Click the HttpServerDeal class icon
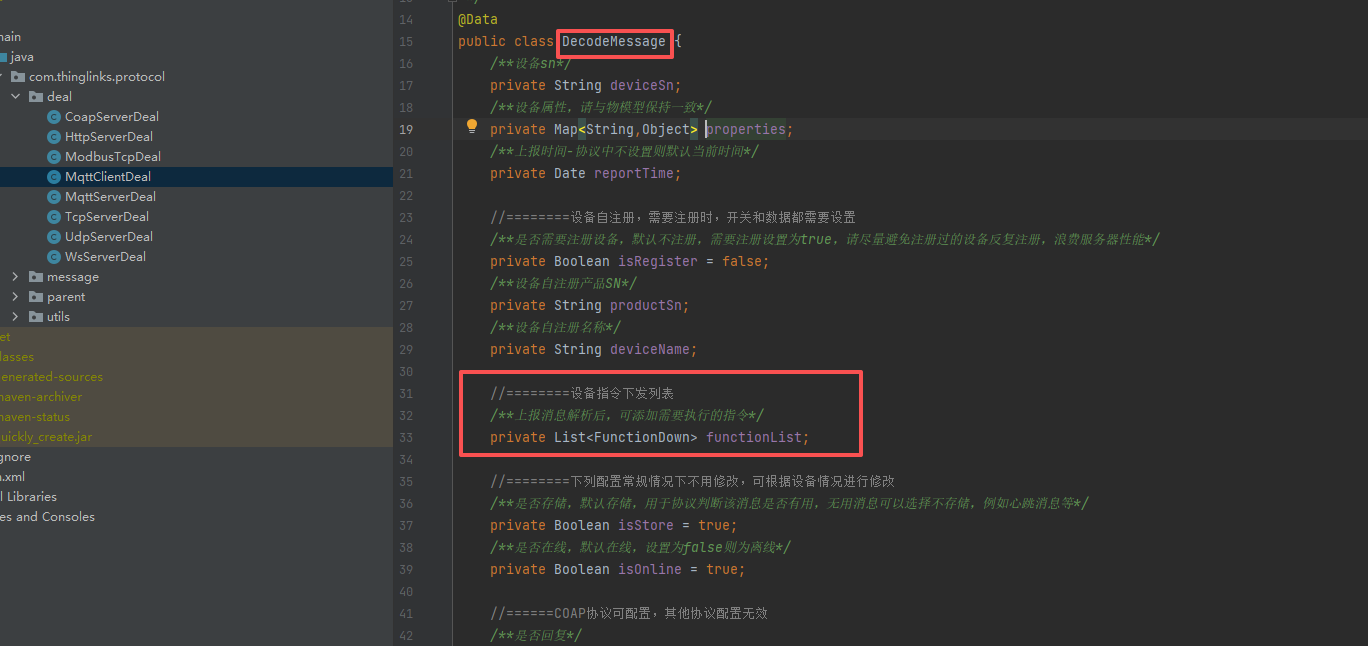 54,137
